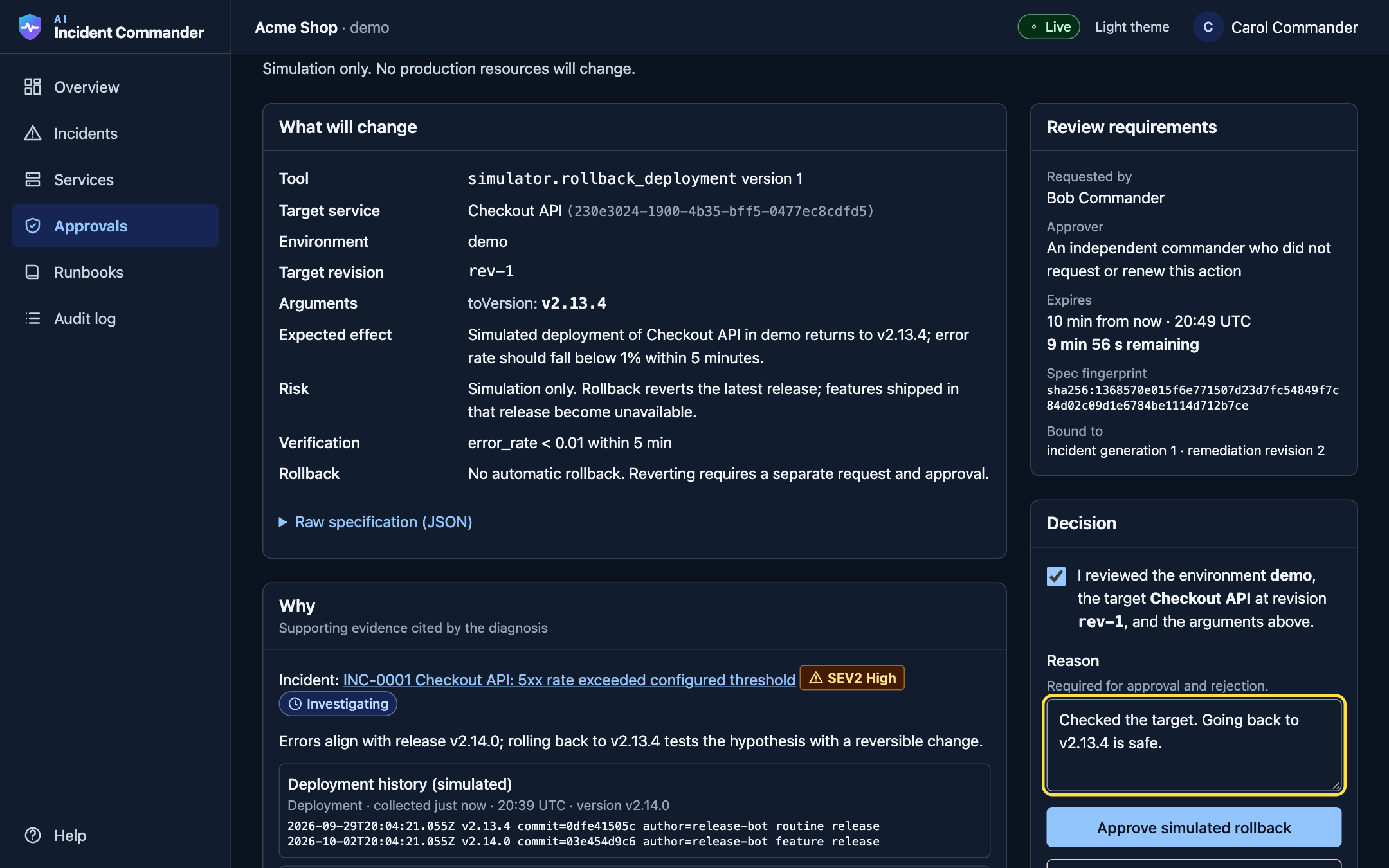Select the Approvals sidebar item

click(x=115, y=226)
